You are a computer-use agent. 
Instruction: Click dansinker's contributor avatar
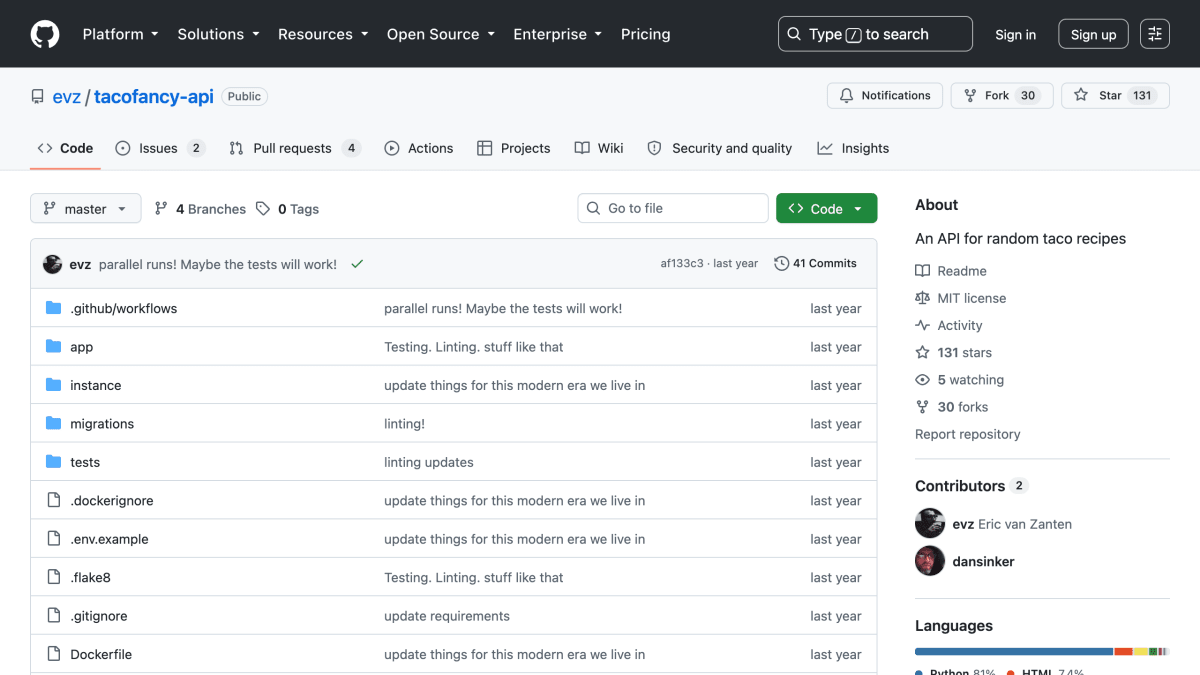pyautogui.click(x=930, y=561)
